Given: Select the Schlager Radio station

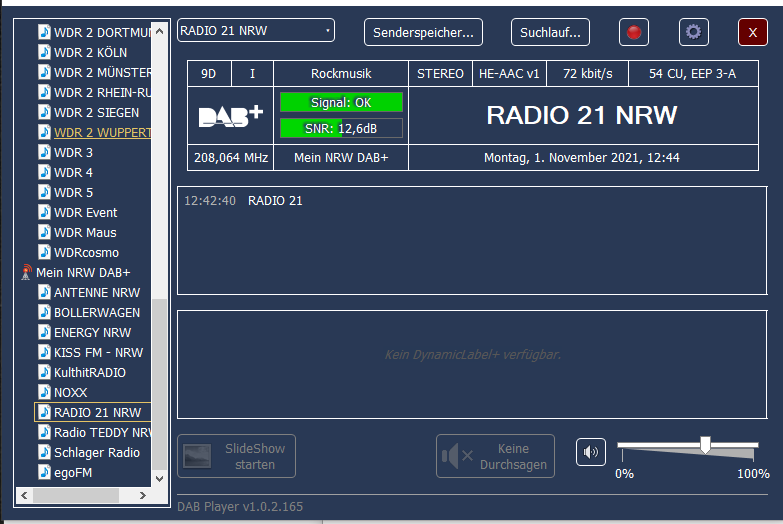Looking at the screenshot, I should tap(96, 452).
